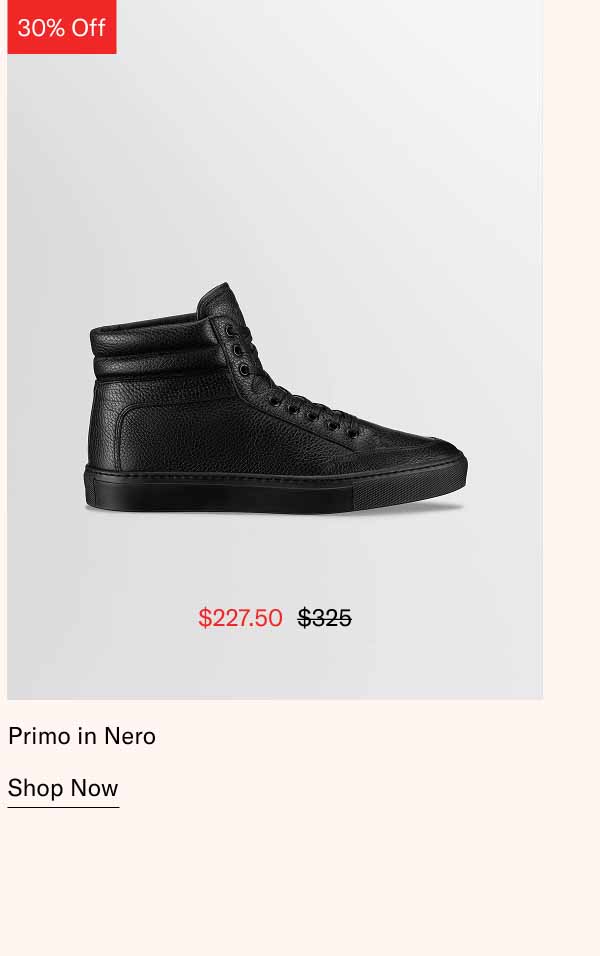Activate the Shop Now call-to-action
Viewport: 600px width, 956px height.
[x=62, y=788]
